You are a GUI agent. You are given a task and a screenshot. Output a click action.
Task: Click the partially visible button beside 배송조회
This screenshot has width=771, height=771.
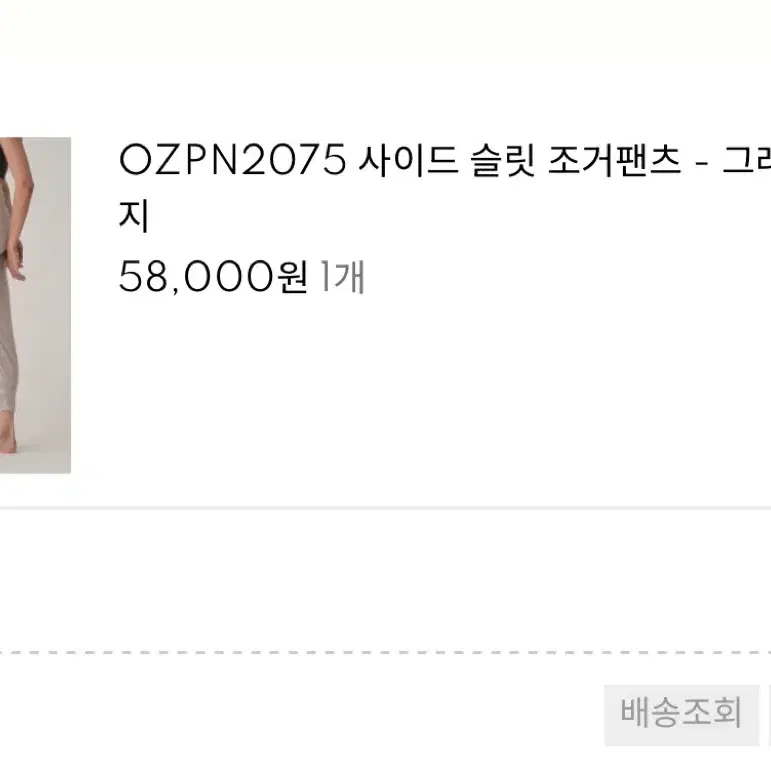(x=769, y=715)
